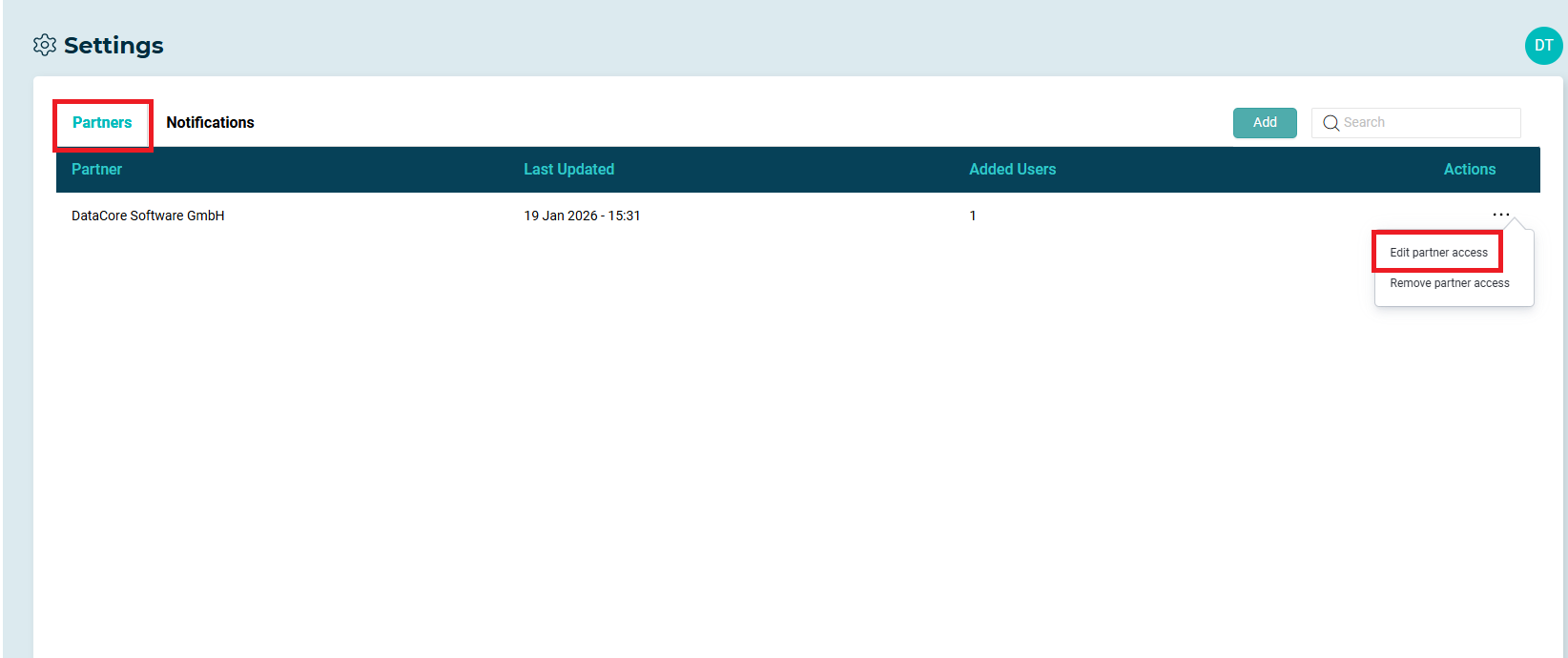1568x658 pixels.
Task: Select the DataCore Software GmbH partner name
Action: coord(148,216)
